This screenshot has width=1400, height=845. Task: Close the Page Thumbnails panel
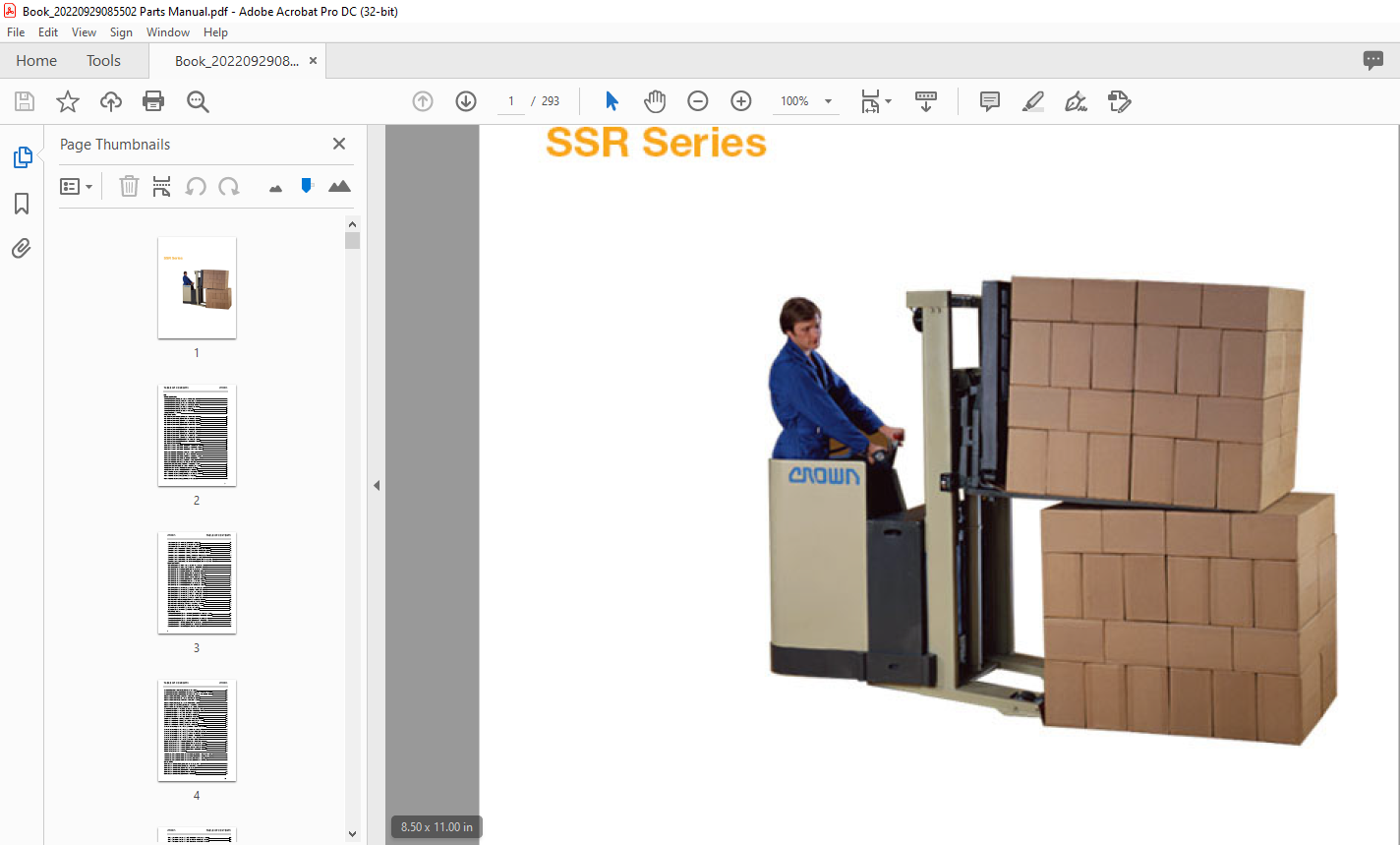pos(339,144)
